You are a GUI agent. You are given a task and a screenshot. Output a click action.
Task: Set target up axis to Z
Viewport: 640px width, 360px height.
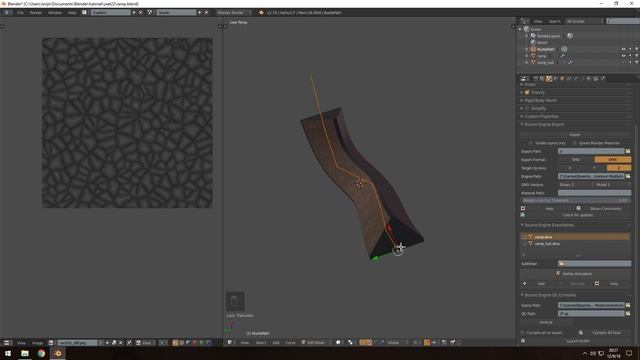[x=619, y=168]
